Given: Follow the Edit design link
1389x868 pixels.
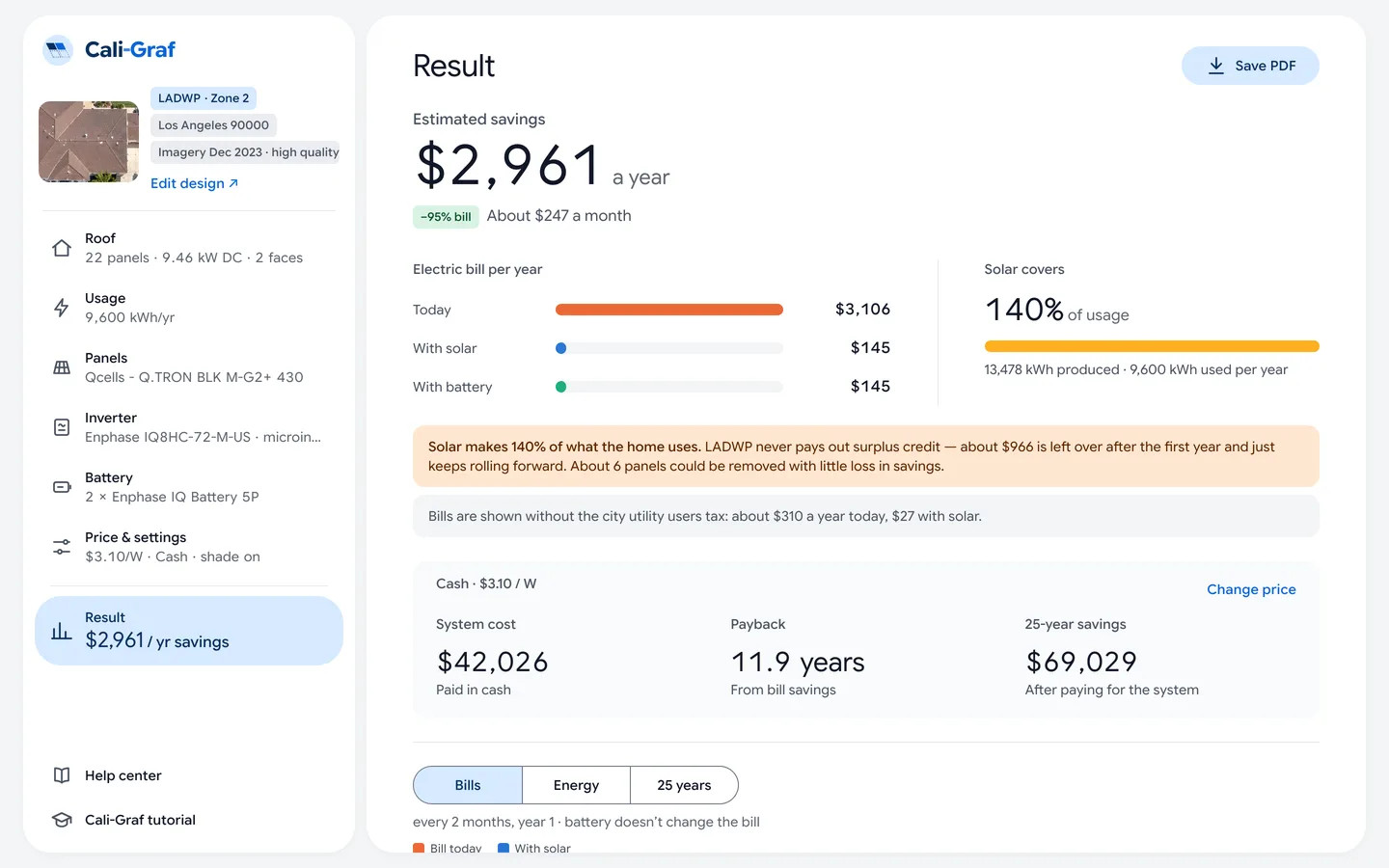Looking at the screenshot, I should click(194, 183).
